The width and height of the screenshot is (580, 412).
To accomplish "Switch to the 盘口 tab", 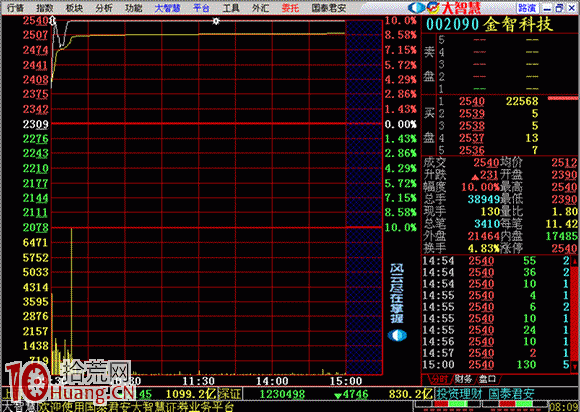I will coord(487,379).
